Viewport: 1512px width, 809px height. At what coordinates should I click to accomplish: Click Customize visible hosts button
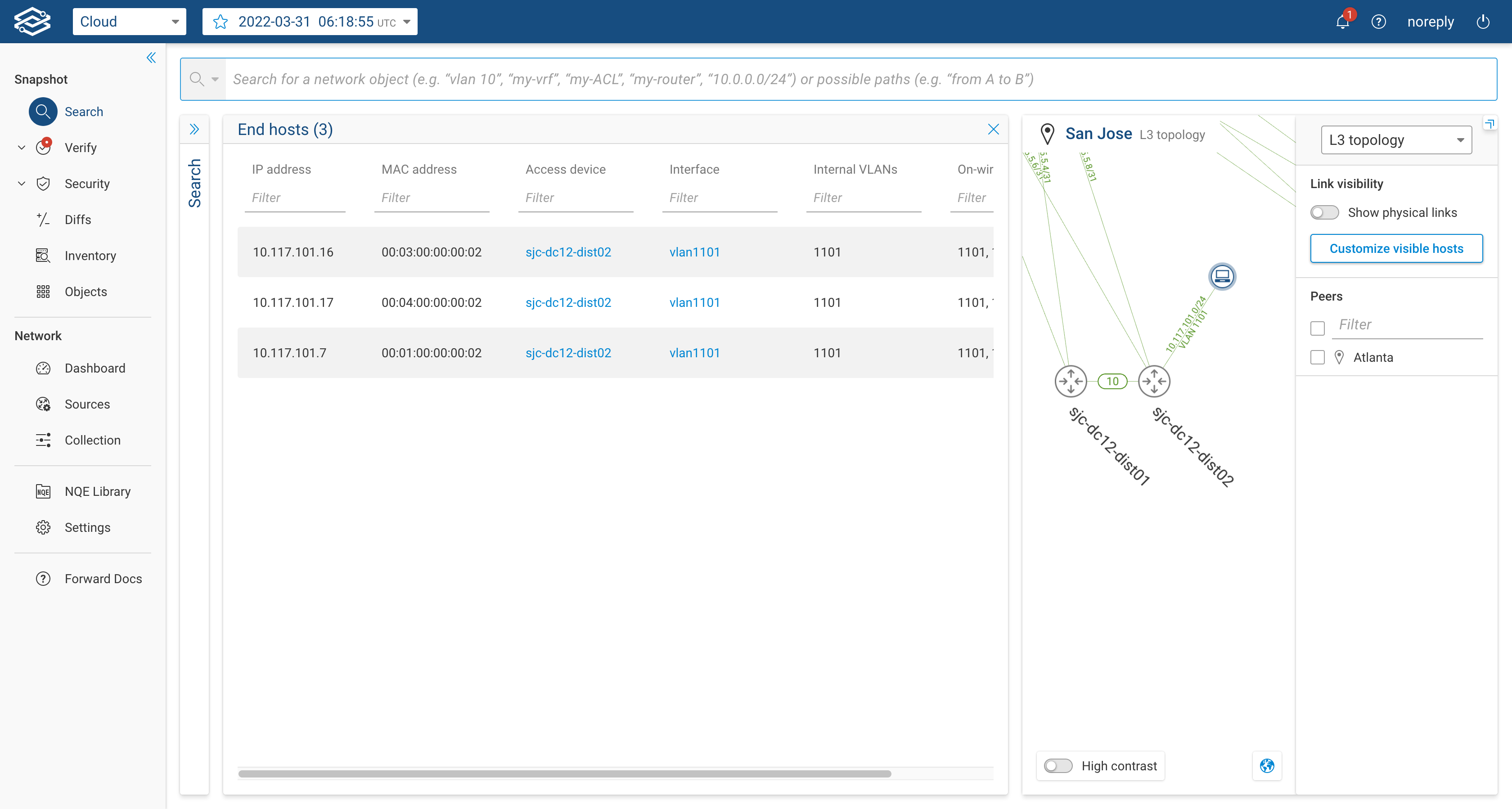pyautogui.click(x=1396, y=248)
